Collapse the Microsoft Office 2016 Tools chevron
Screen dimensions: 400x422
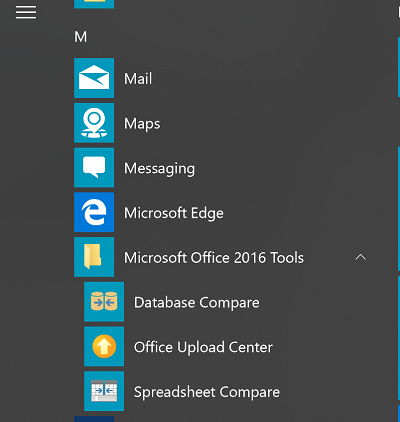tap(361, 257)
